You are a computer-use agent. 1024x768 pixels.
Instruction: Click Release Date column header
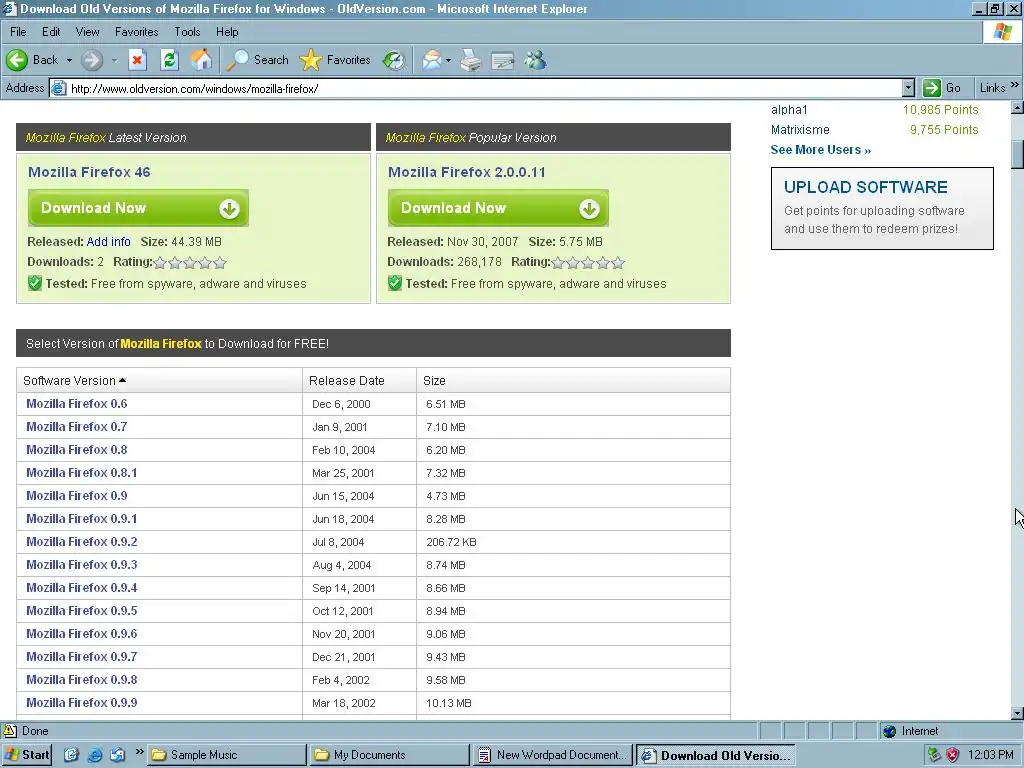tap(359, 380)
